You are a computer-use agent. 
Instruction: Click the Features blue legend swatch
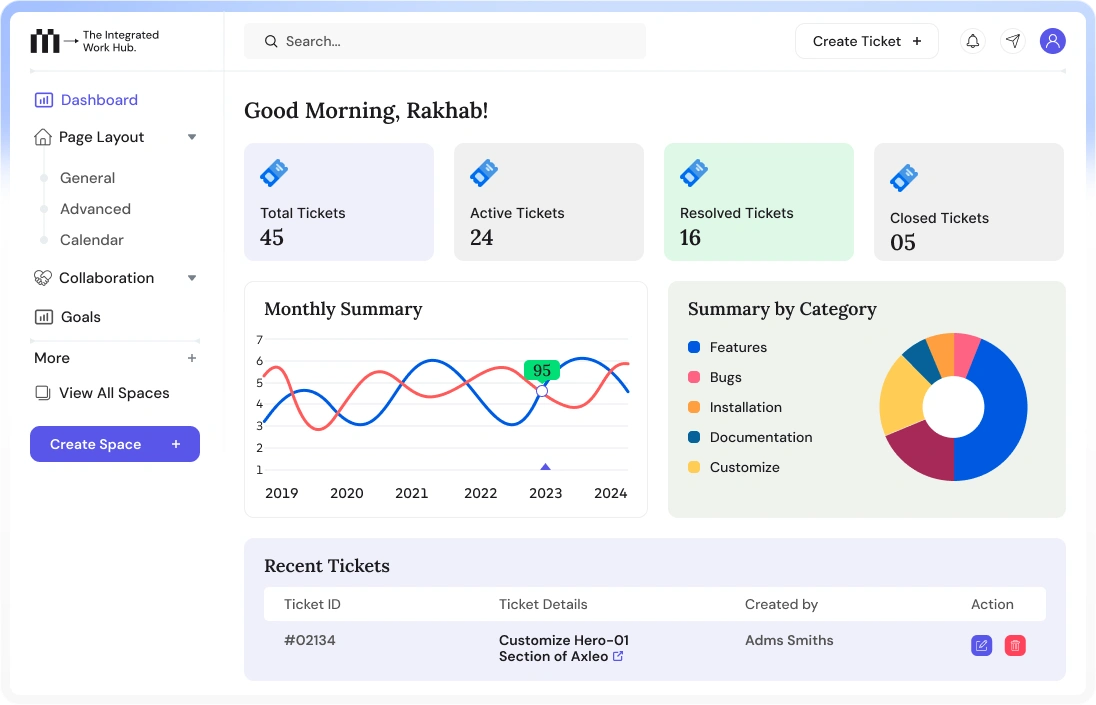click(x=694, y=347)
